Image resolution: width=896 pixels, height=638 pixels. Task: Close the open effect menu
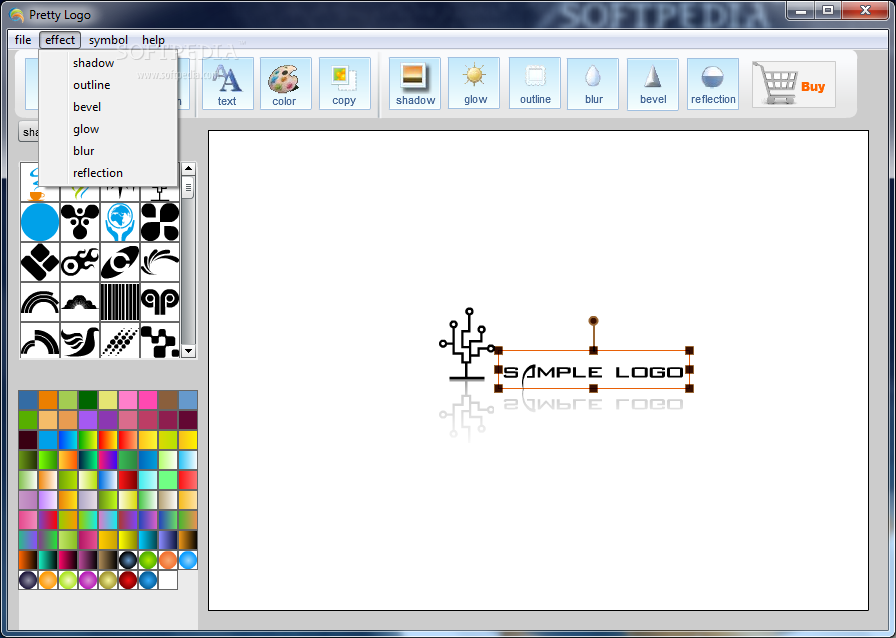pos(60,40)
